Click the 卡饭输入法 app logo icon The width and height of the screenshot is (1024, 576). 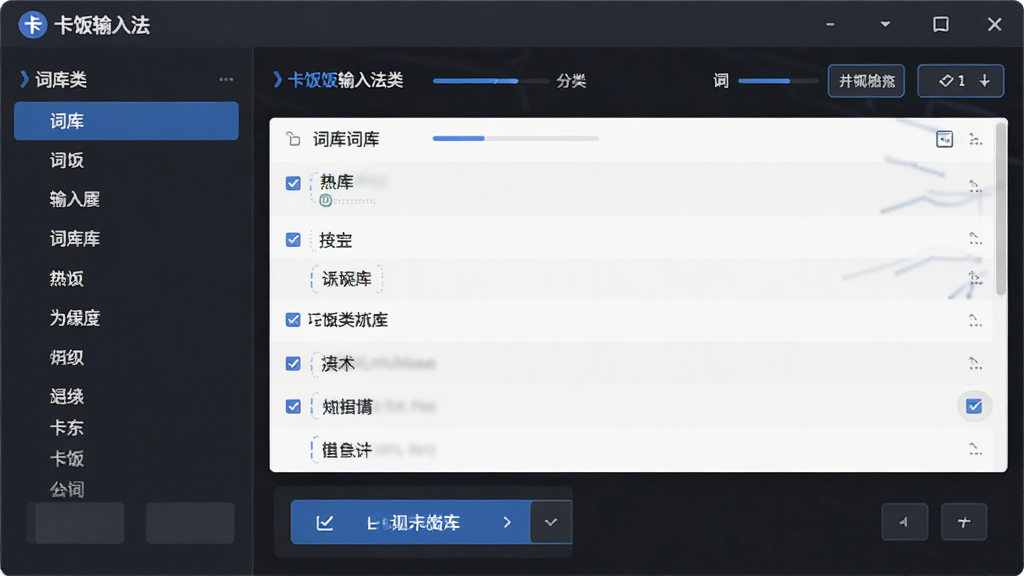[x=33, y=25]
